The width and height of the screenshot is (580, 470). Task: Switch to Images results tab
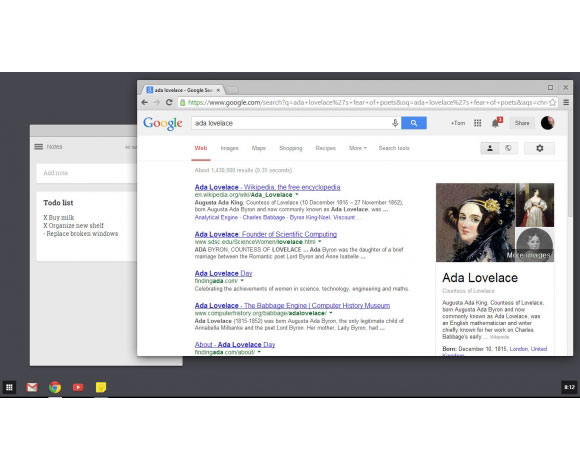point(229,148)
